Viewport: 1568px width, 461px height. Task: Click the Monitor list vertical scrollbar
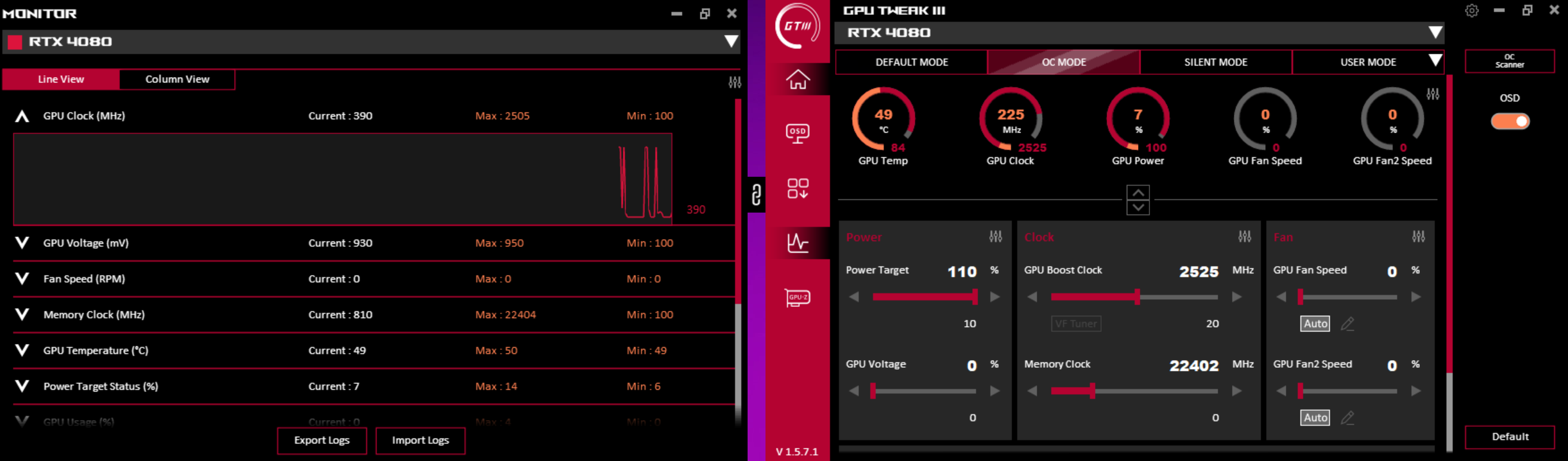point(738,201)
